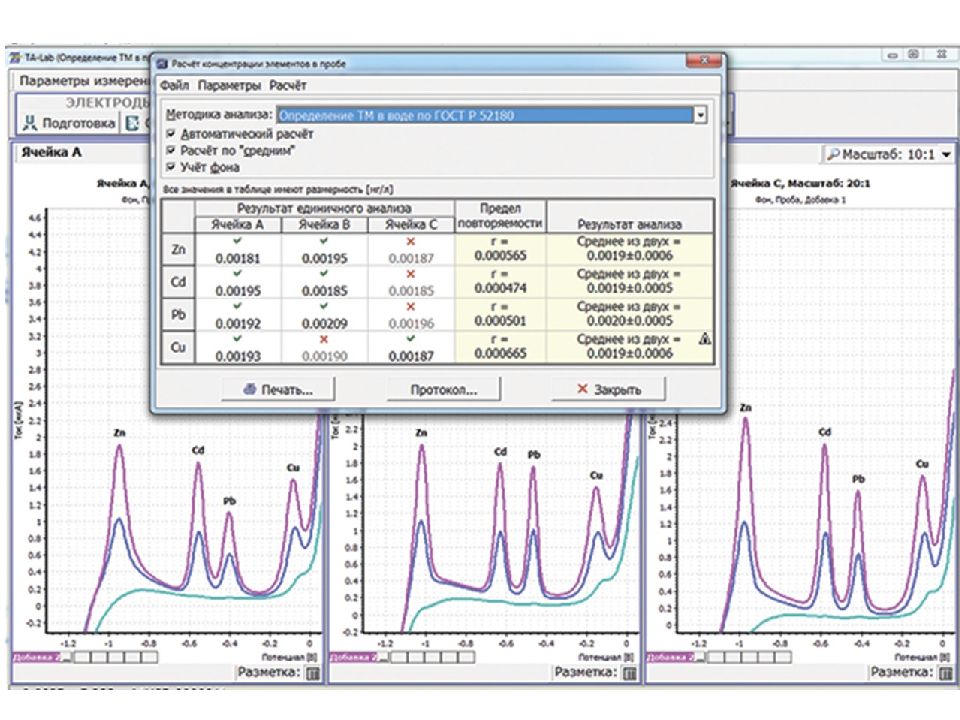
Task: Click the warning triangle in Cu row
Action: coord(705,339)
